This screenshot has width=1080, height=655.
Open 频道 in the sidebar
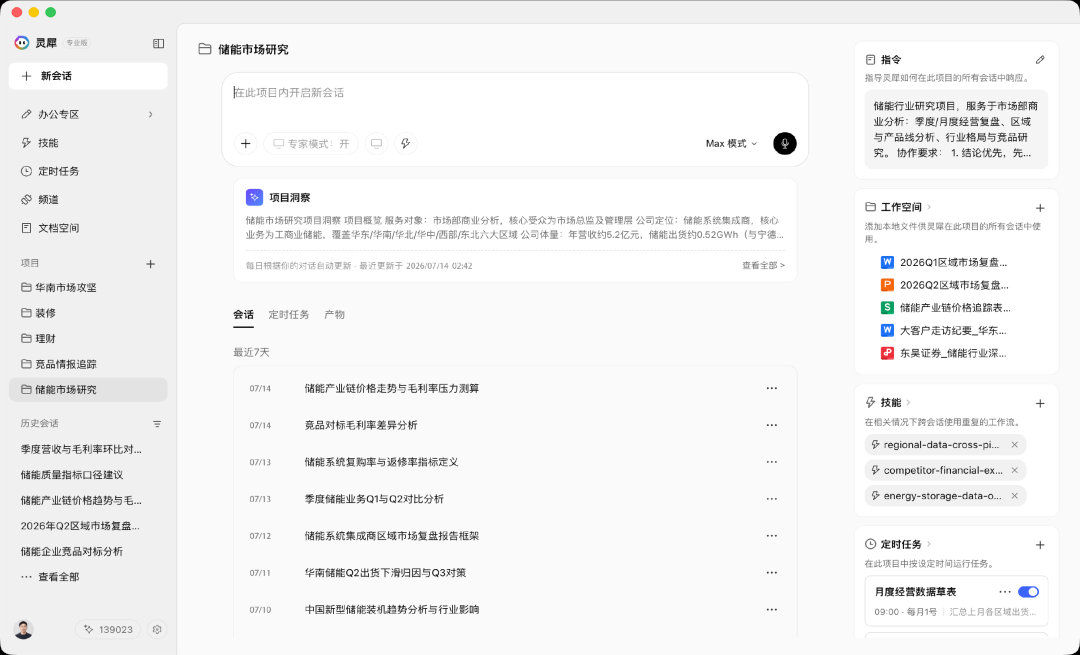pyautogui.click(x=88, y=199)
